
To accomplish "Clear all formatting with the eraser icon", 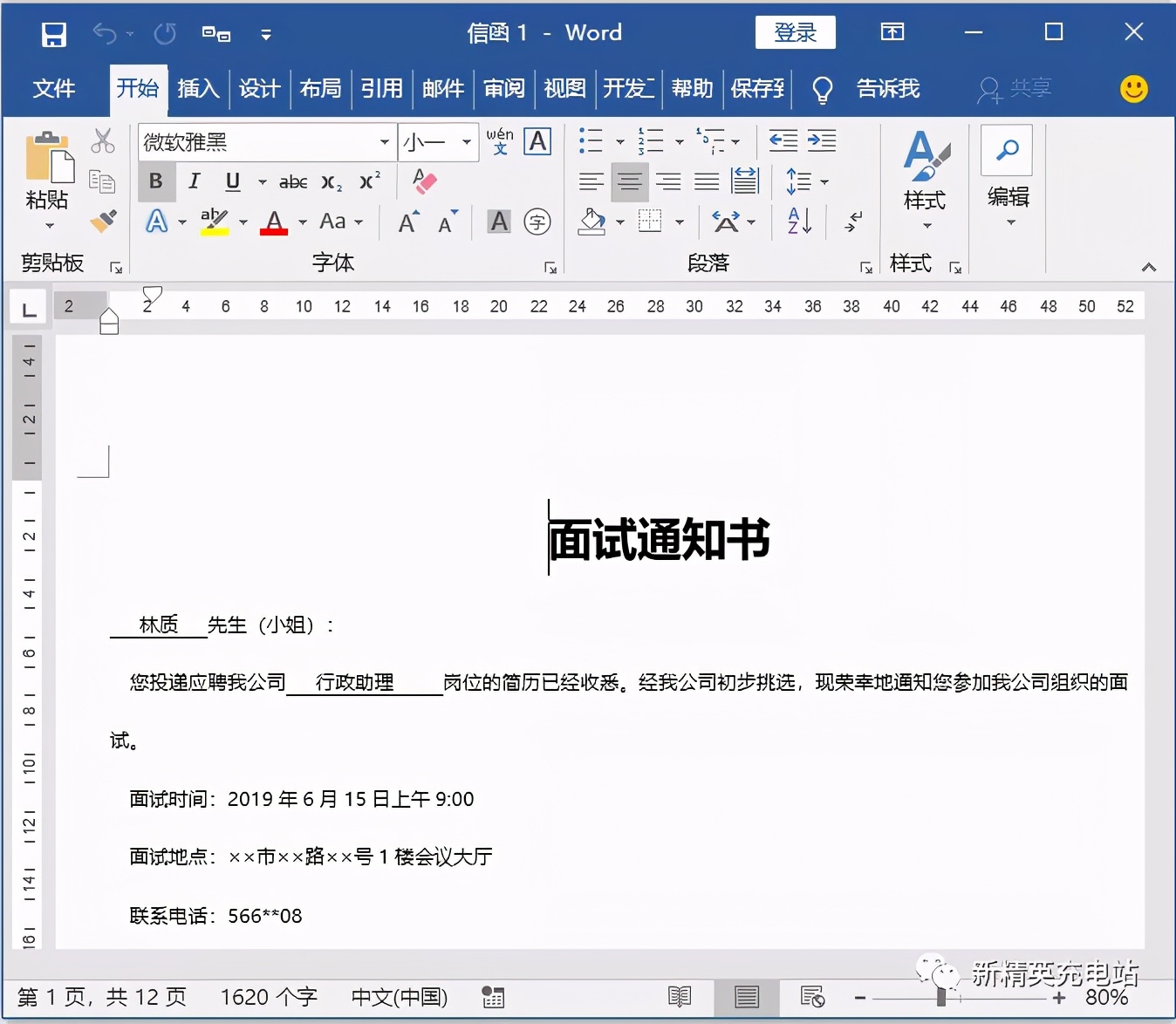I will pos(425,181).
